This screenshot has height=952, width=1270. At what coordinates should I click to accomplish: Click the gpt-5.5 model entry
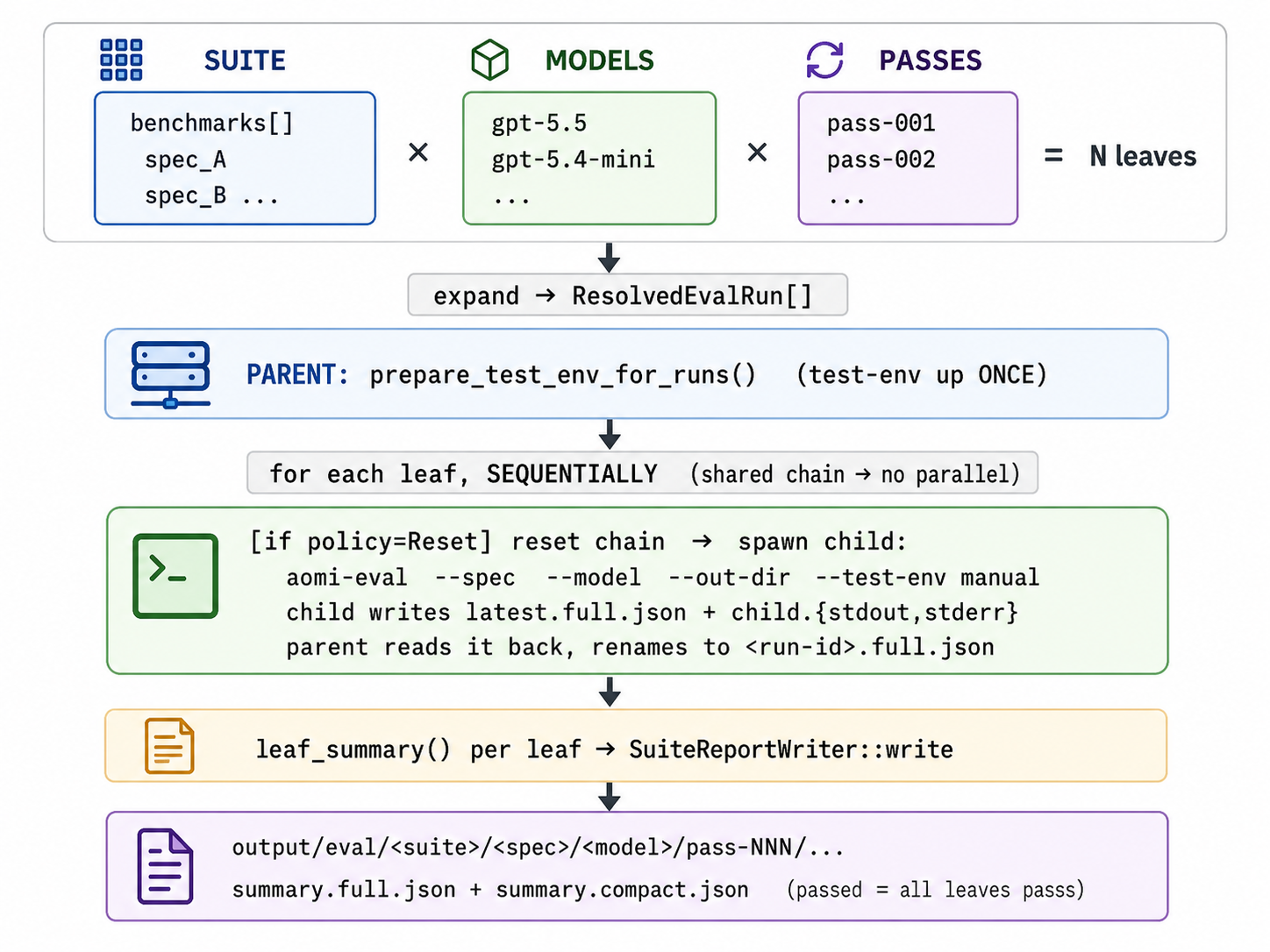(539, 123)
